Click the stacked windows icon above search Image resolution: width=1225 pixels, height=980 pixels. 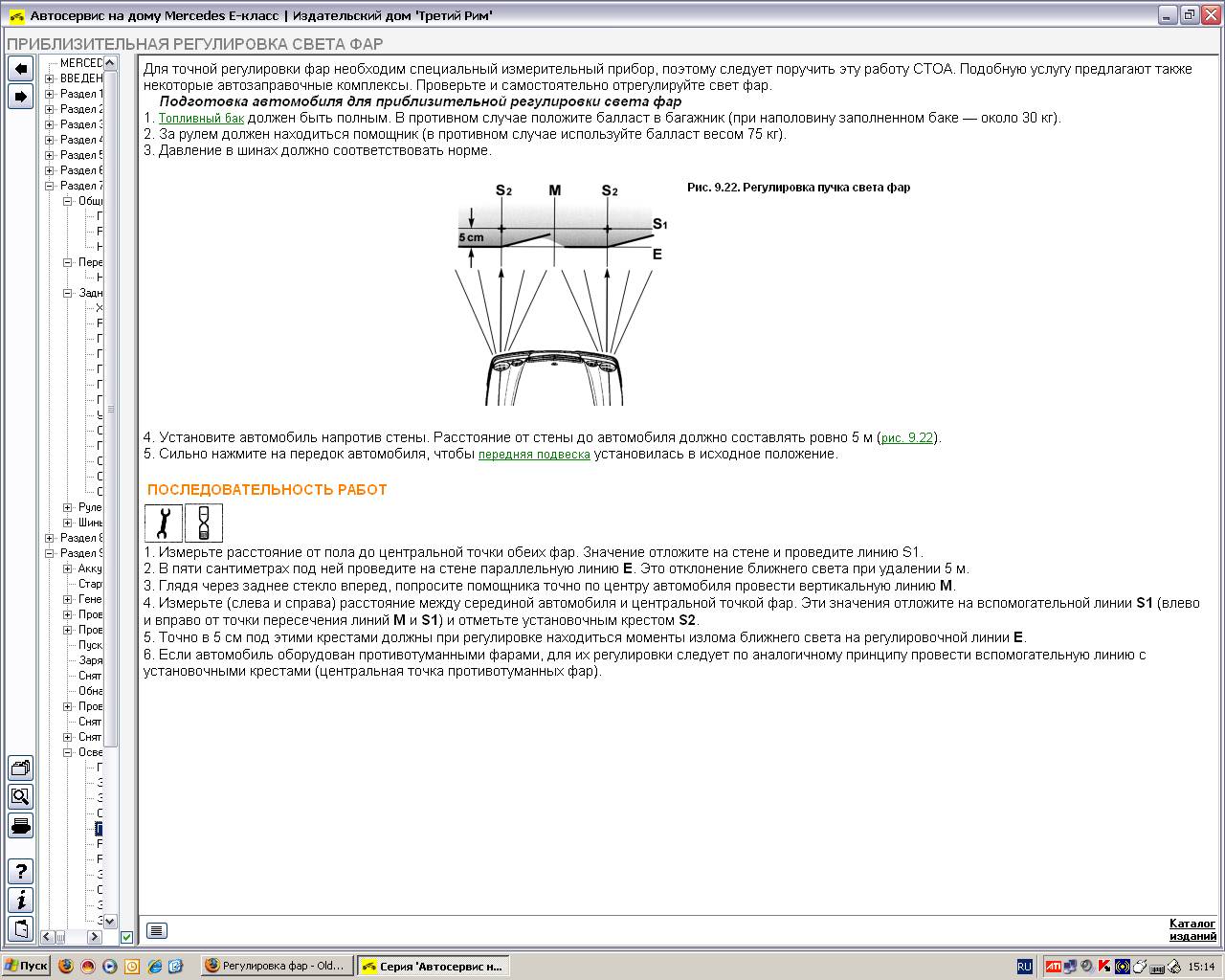pos(20,768)
